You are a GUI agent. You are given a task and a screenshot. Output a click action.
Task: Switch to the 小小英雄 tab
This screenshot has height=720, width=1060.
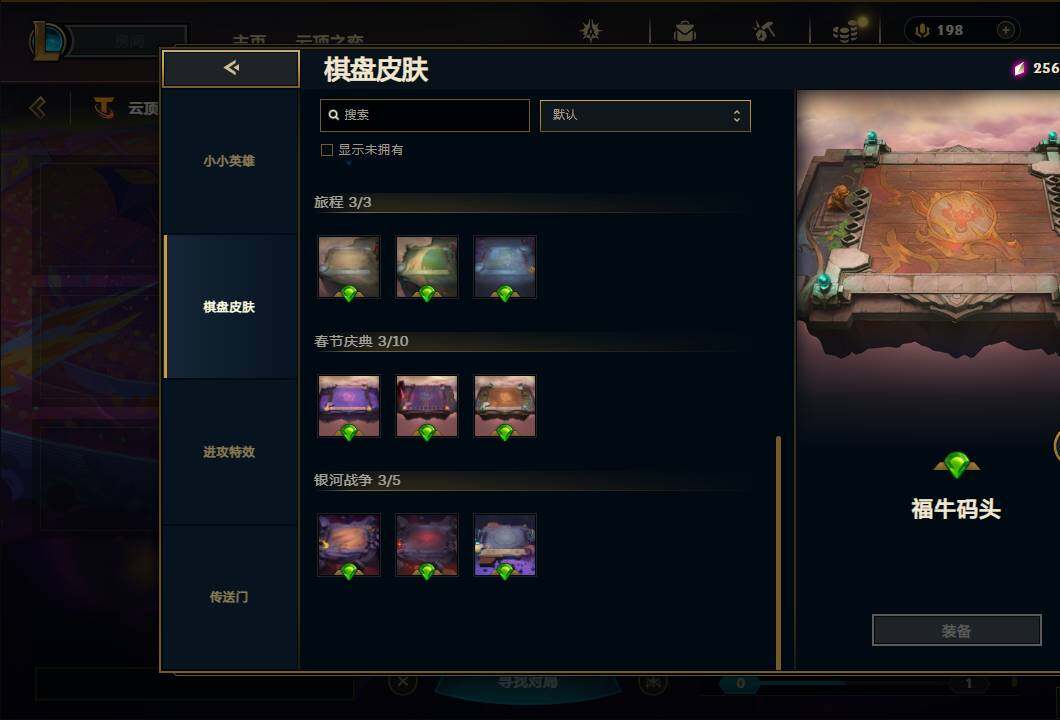230,161
